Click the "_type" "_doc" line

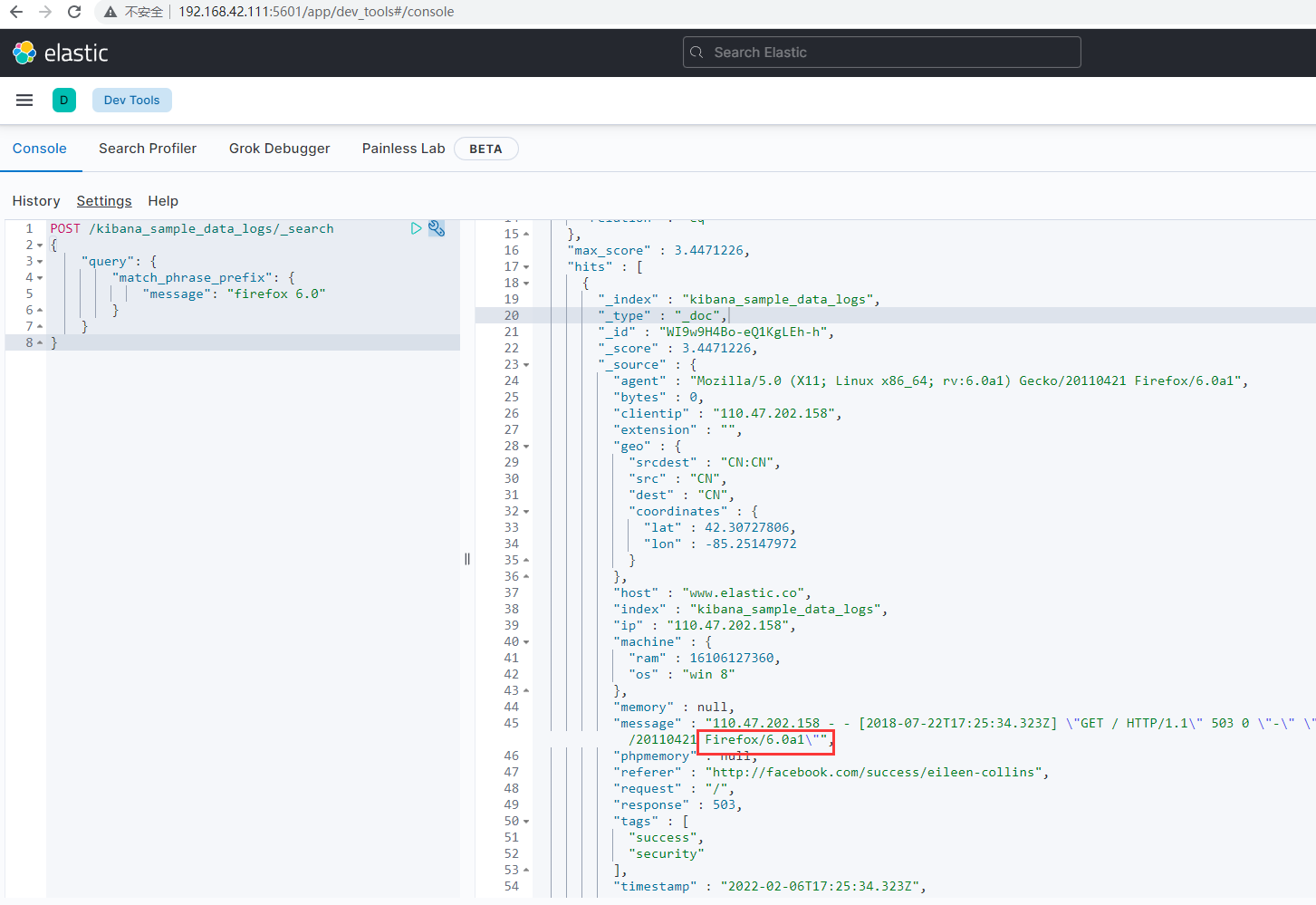click(662, 316)
